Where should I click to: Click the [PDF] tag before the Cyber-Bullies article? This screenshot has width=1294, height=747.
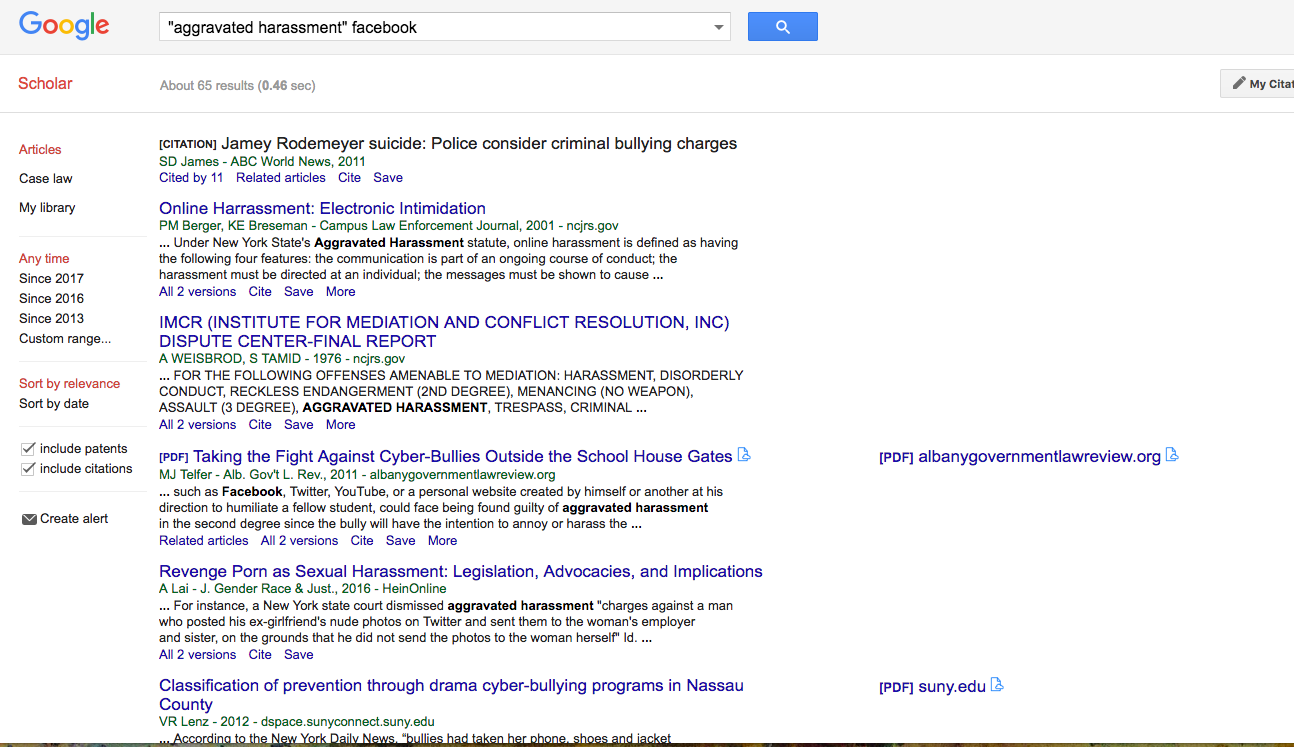pos(171,455)
